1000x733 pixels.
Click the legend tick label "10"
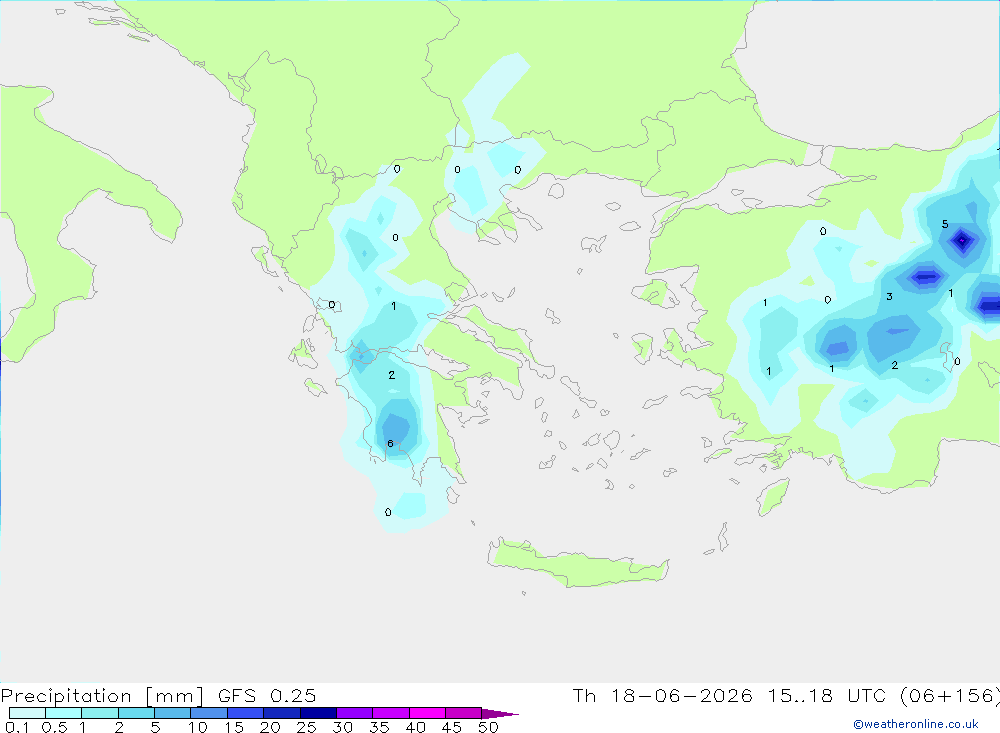[x=198, y=727]
